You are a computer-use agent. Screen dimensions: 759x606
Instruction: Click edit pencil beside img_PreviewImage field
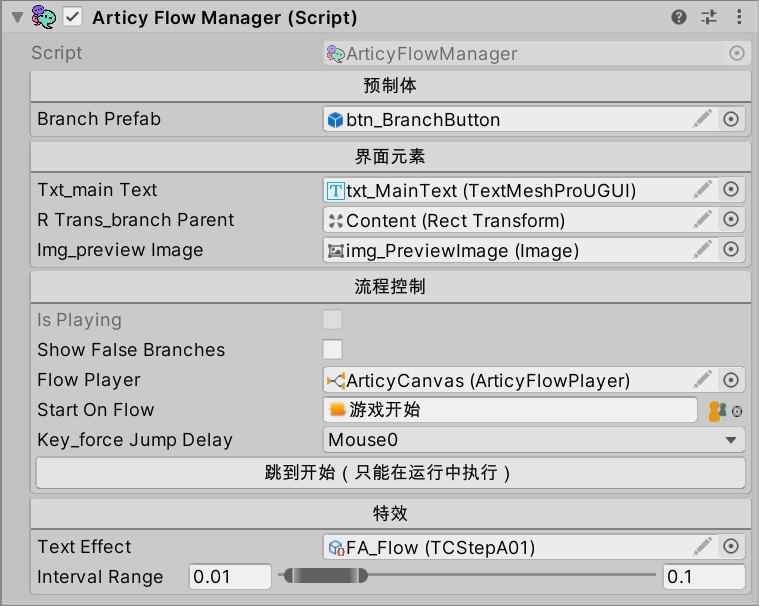[x=702, y=250]
